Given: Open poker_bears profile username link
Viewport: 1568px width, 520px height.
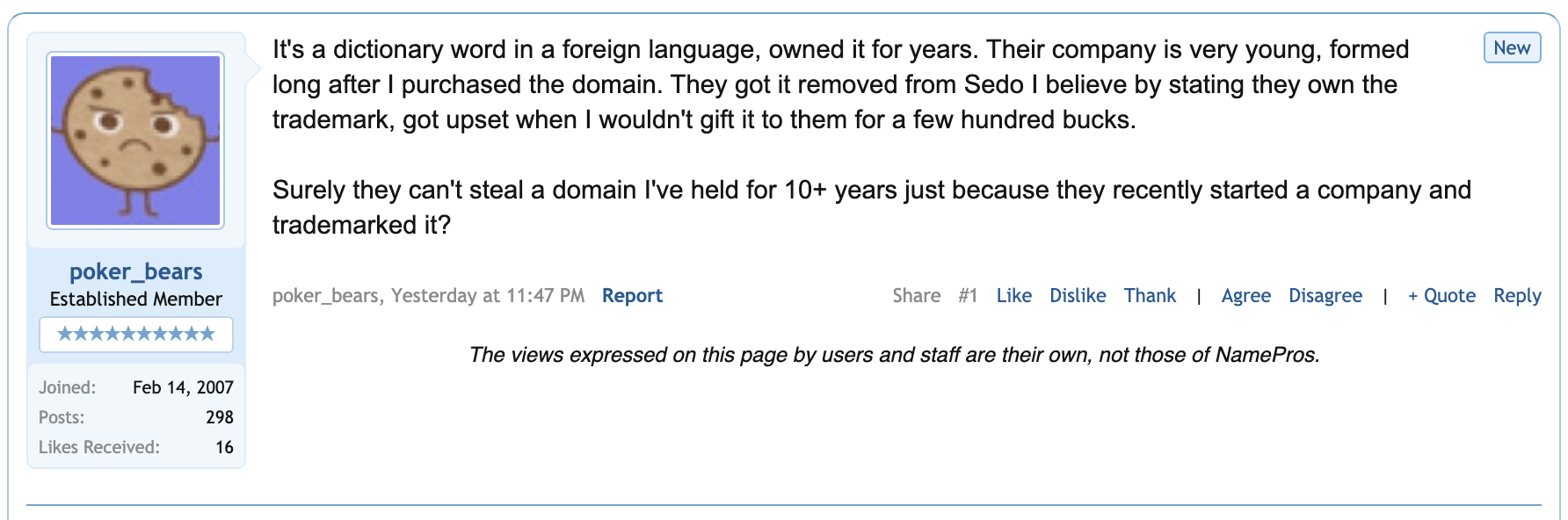Looking at the screenshot, I should (x=135, y=271).
